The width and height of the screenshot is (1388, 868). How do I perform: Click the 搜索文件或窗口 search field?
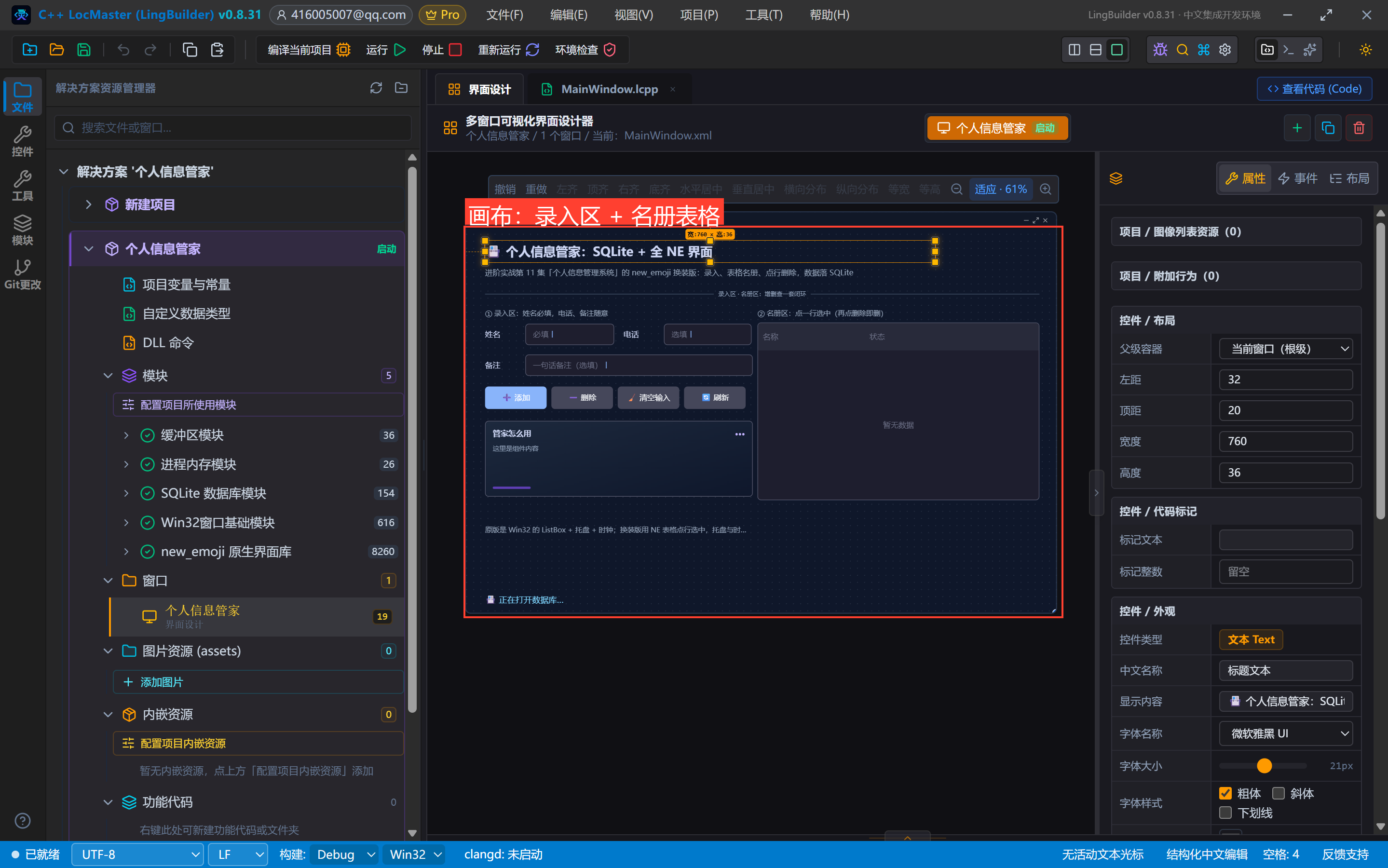point(233,127)
